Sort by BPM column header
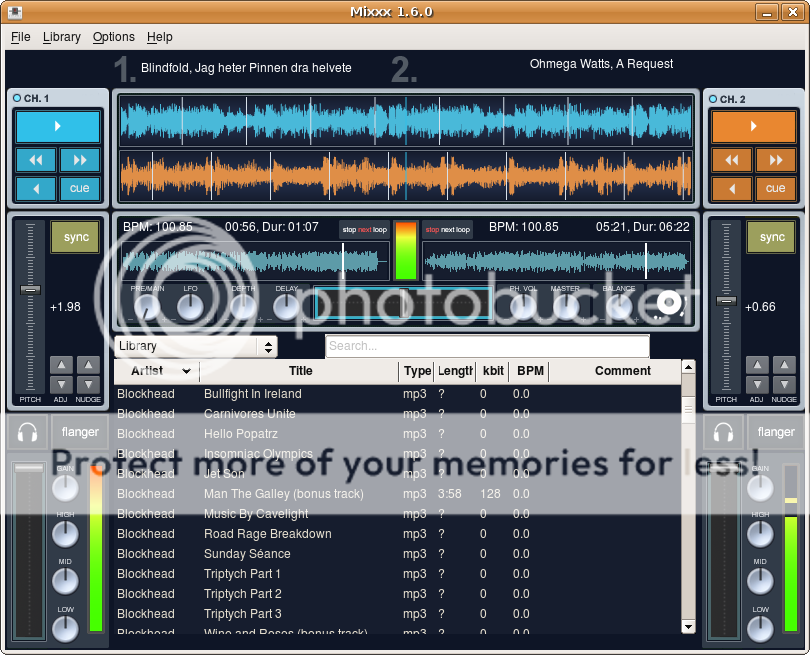This screenshot has width=810, height=655. point(529,371)
